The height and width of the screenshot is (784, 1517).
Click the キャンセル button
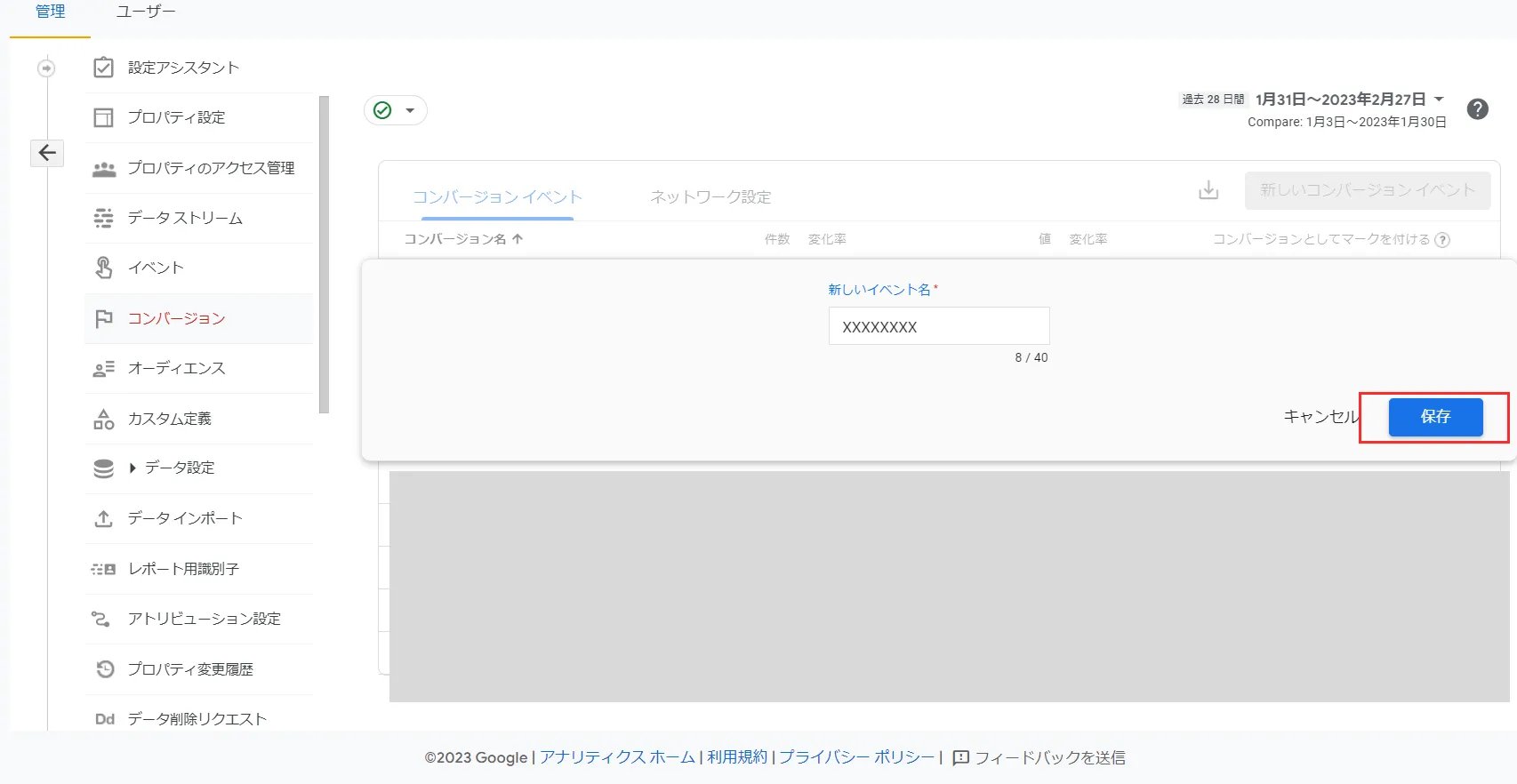(1320, 417)
